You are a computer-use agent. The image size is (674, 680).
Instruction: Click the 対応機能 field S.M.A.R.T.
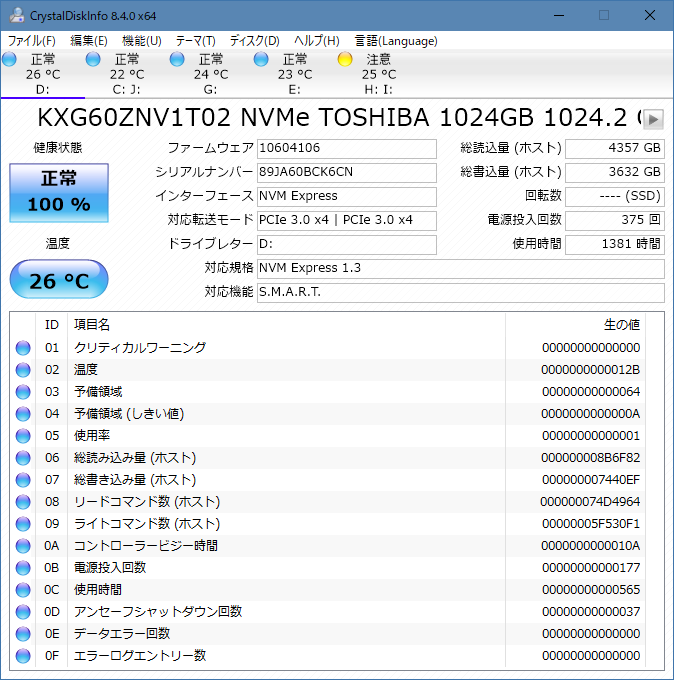(461, 293)
